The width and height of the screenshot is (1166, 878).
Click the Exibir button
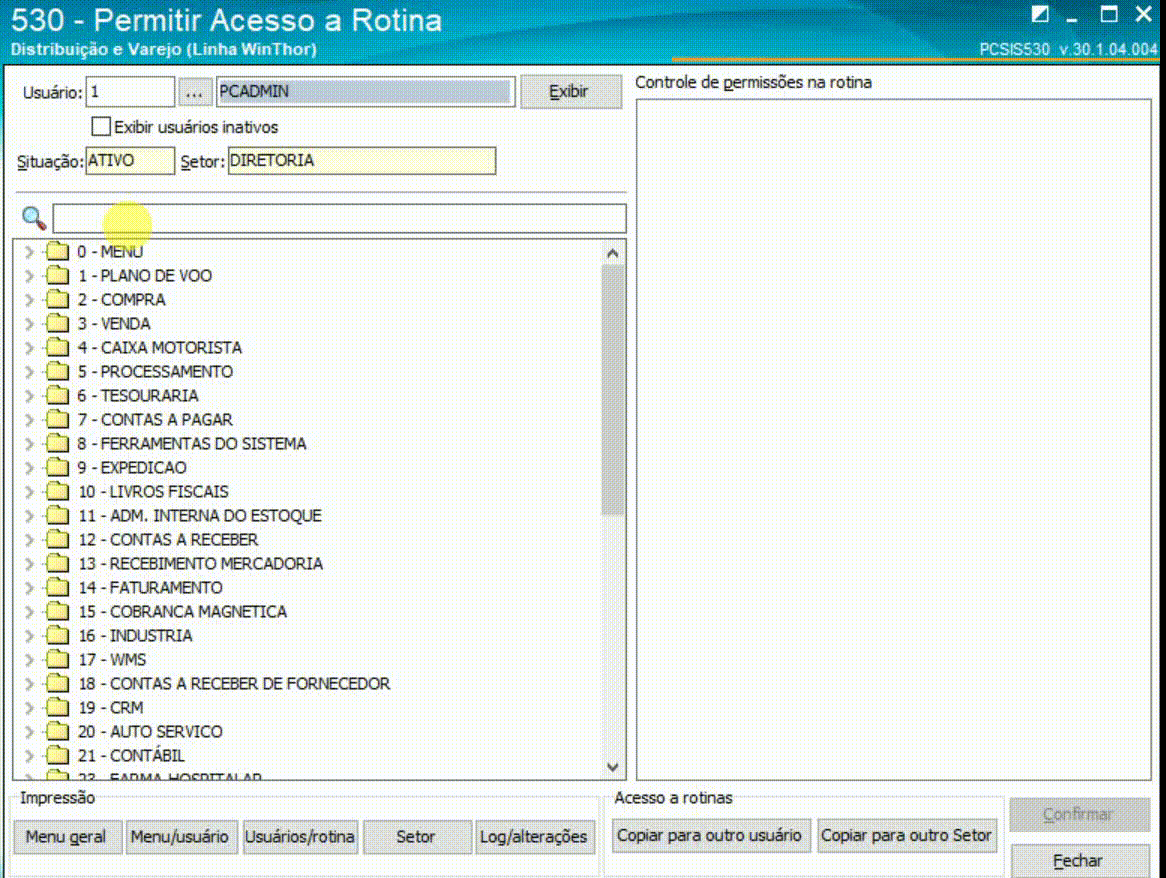point(570,91)
